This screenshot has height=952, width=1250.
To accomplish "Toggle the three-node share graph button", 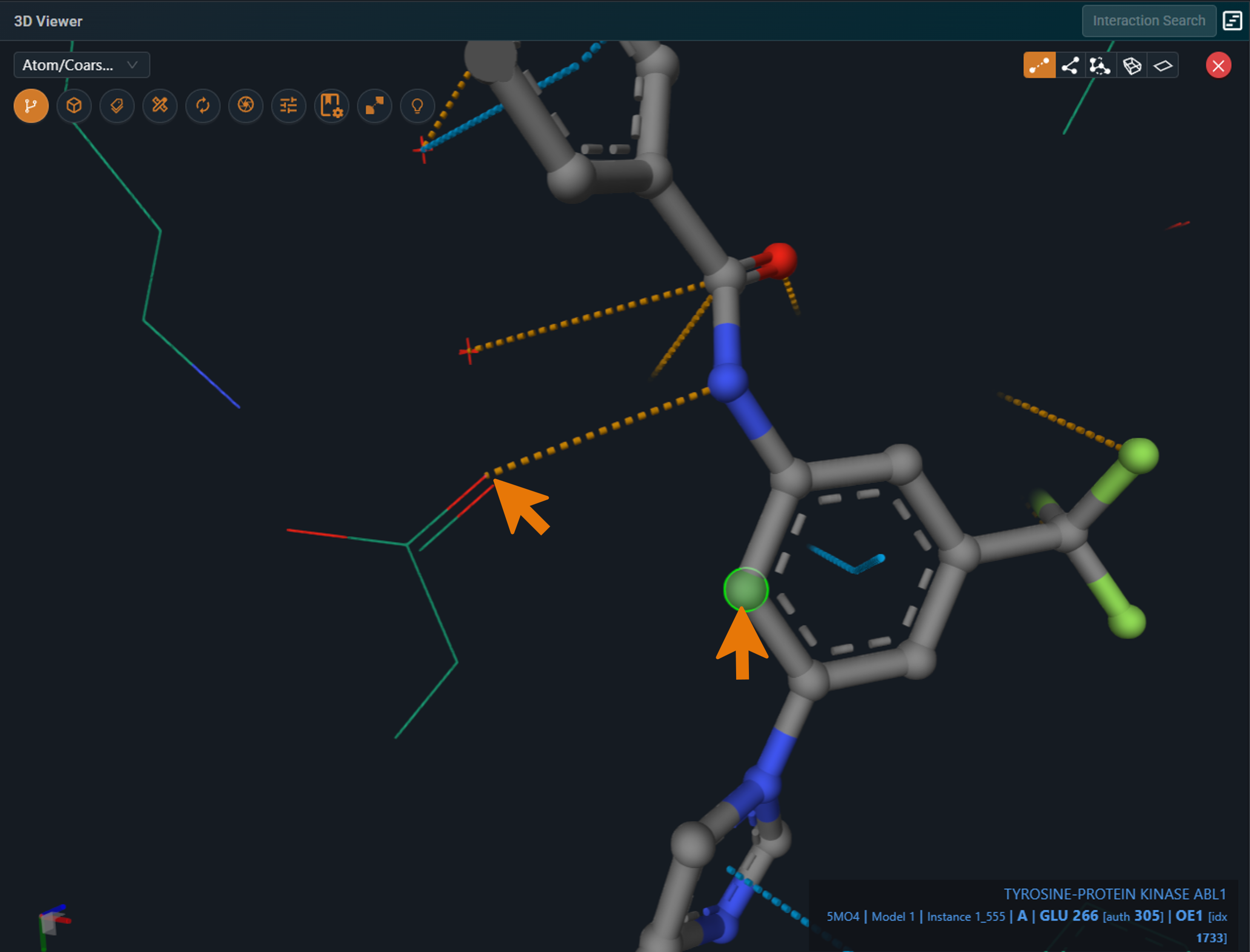I will (1070, 66).
